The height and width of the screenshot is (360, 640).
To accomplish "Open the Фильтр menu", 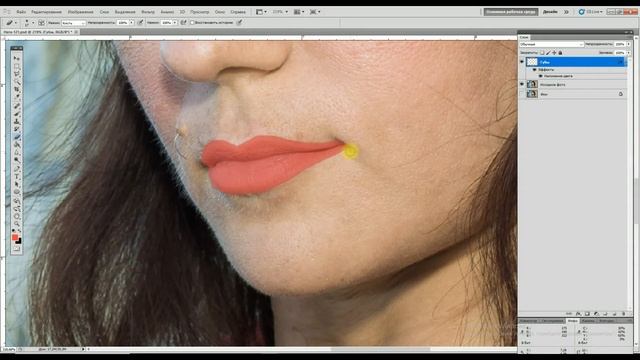I will [x=148, y=12].
